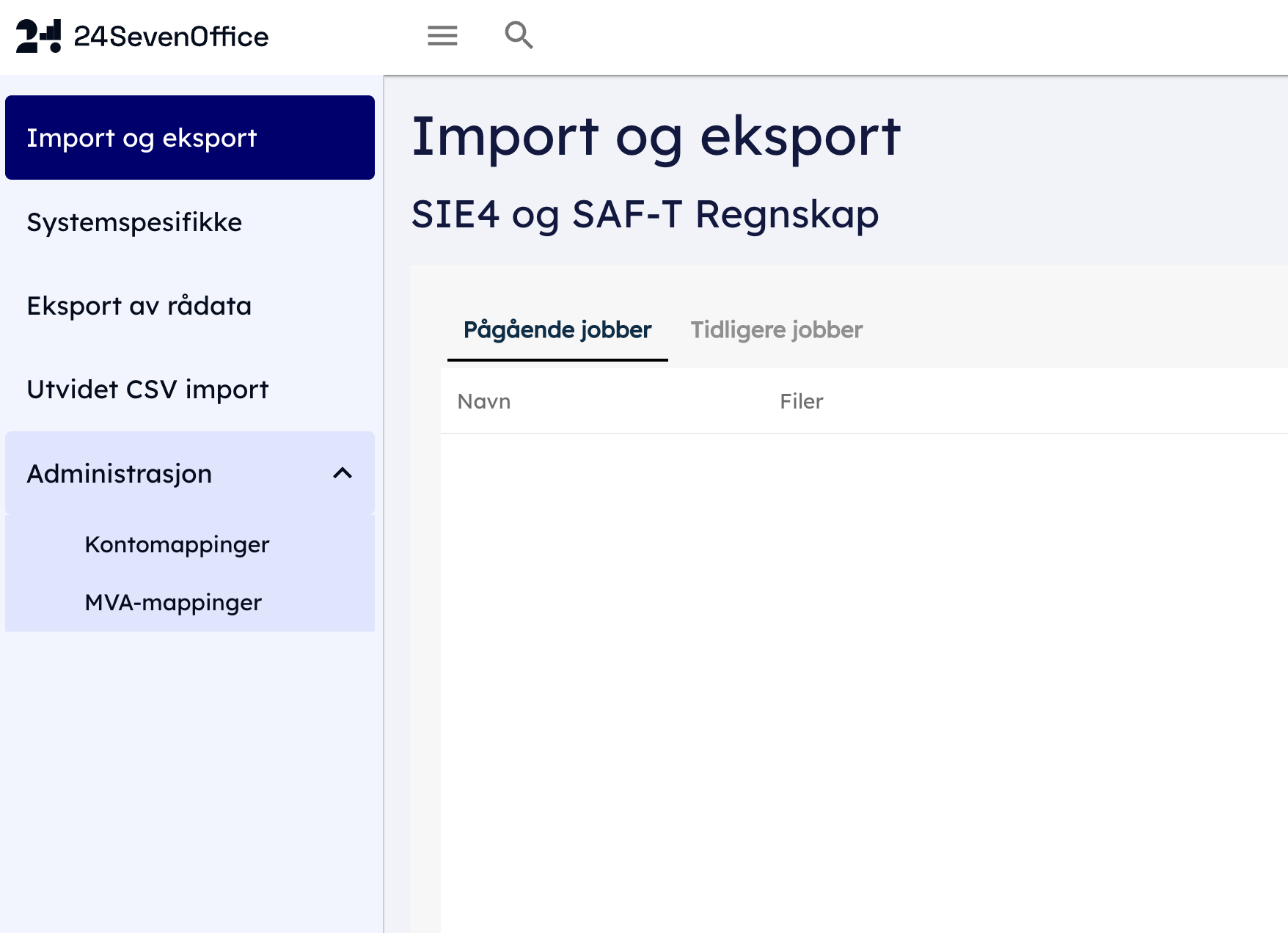Click the empty jobs table area

858,660
